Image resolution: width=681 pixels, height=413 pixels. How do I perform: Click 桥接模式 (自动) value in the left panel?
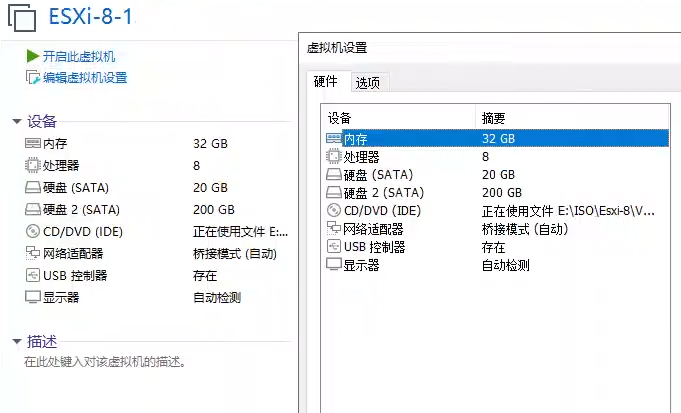click(235, 254)
